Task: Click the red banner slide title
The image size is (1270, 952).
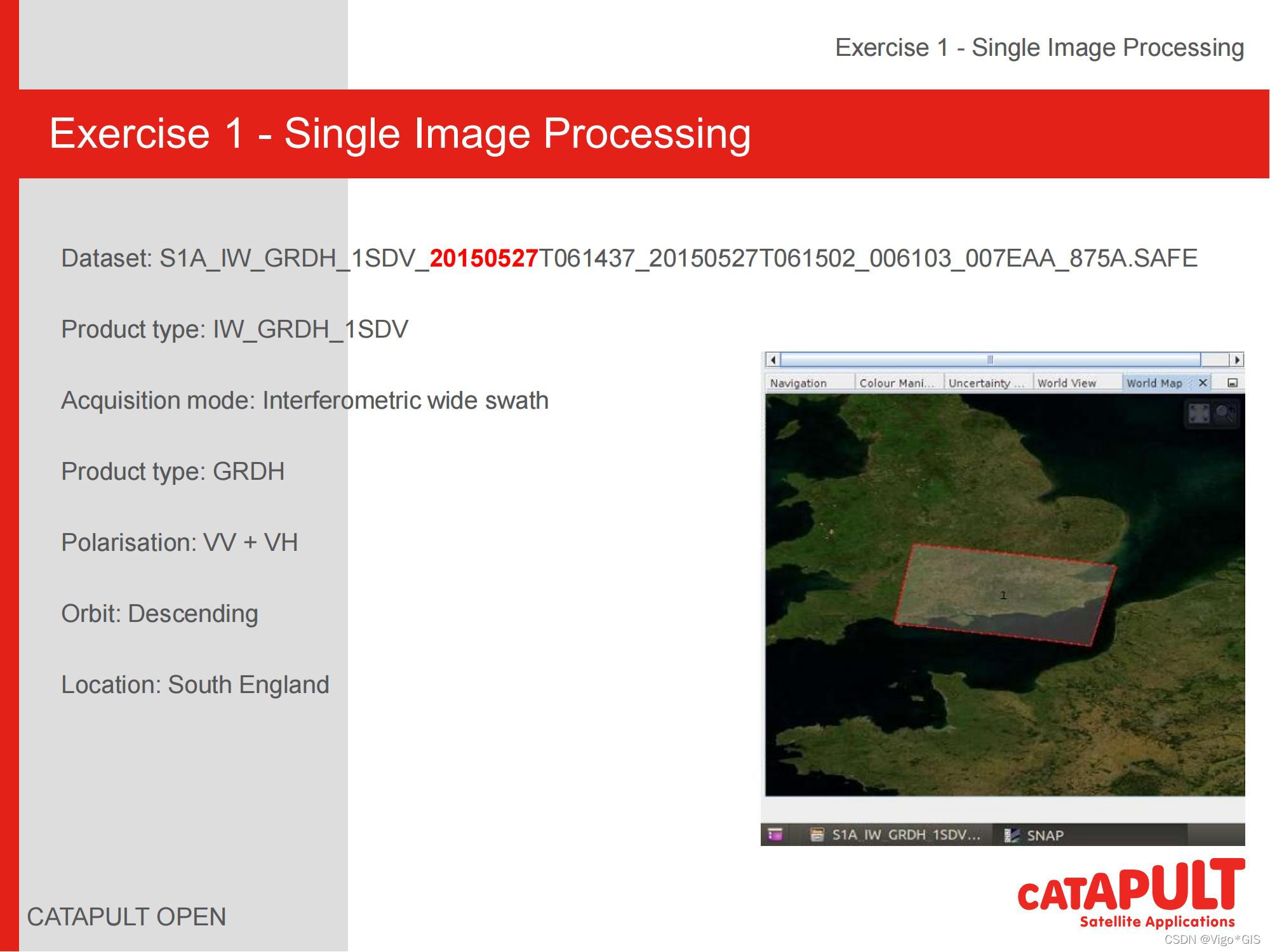Action: click(400, 133)
